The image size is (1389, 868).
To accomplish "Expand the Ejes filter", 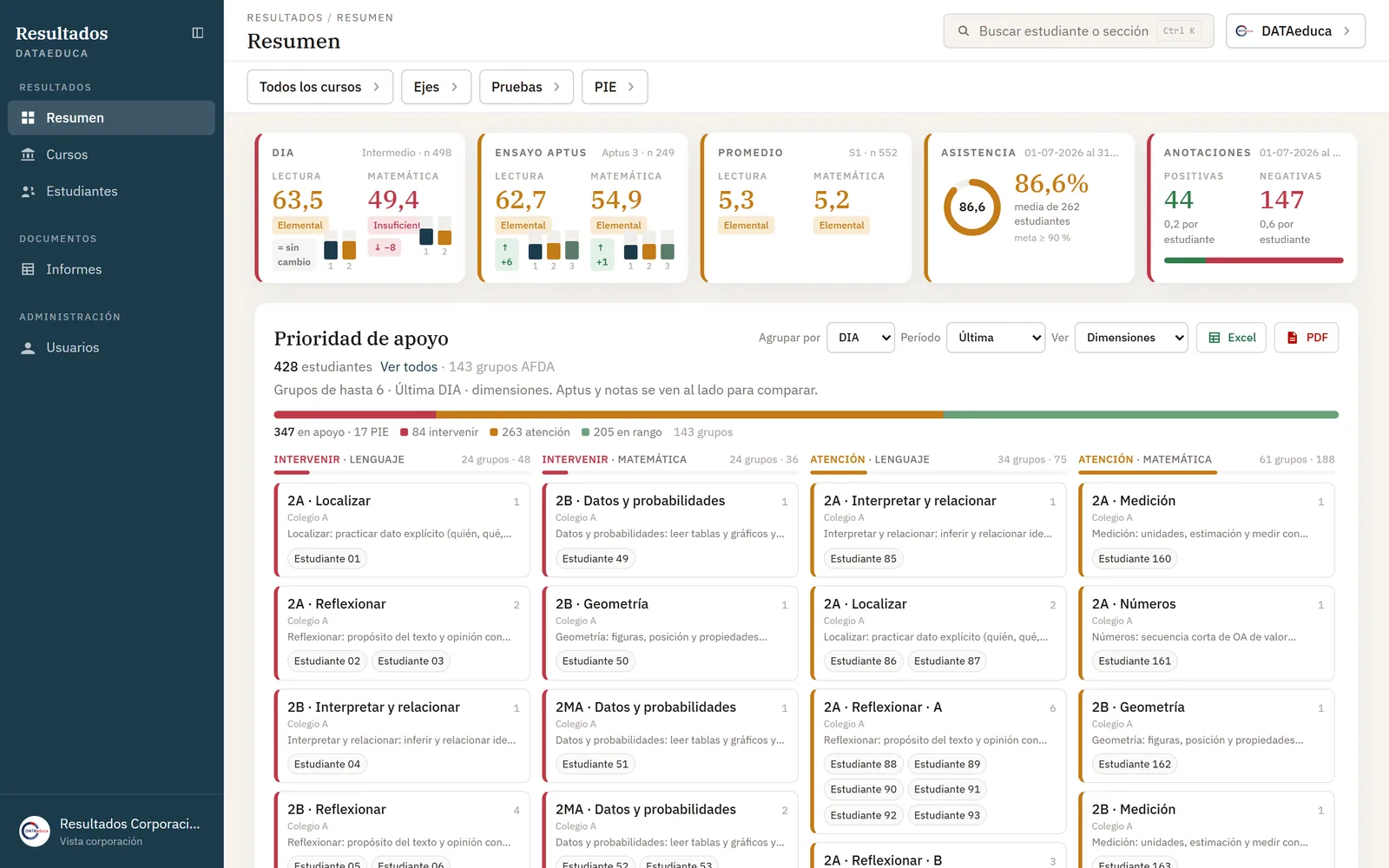I will 436,87.
